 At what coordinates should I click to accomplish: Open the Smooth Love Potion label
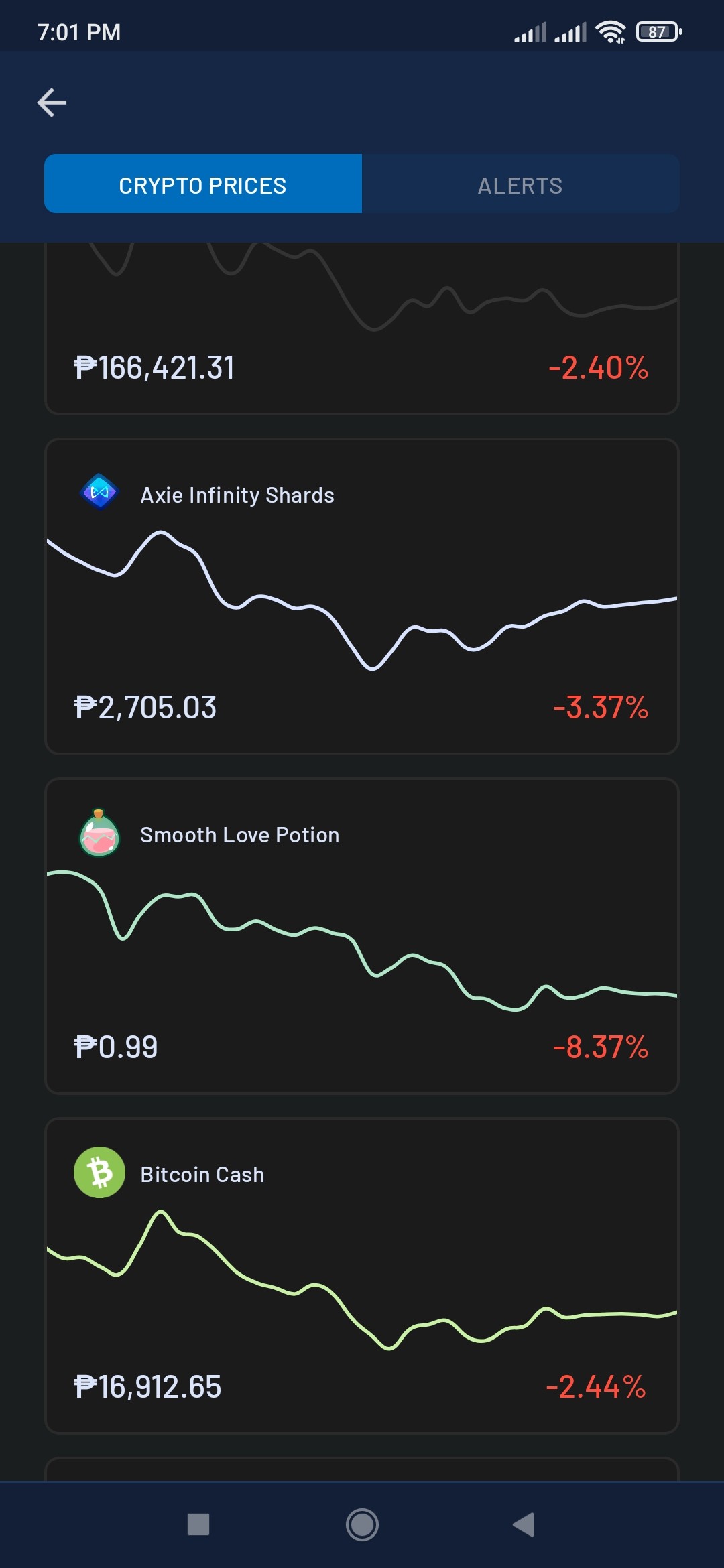[x=240, y=835]
